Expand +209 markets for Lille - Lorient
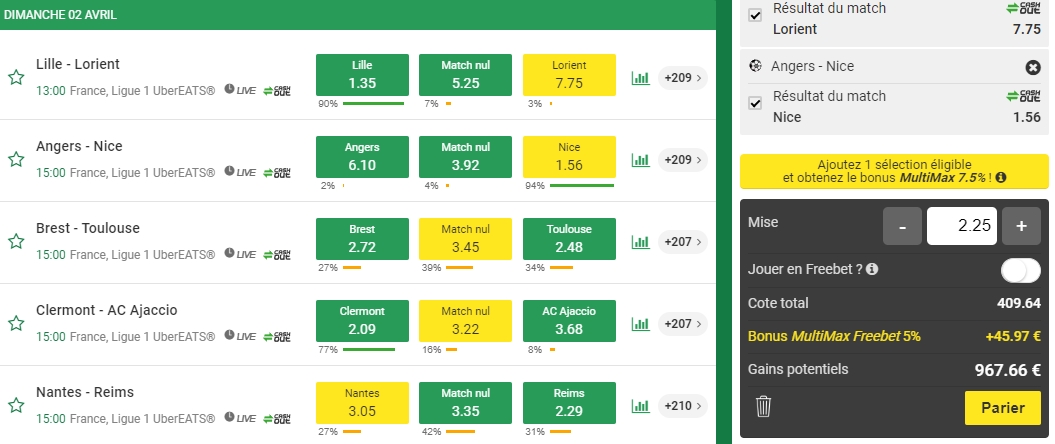The width and height of the screenshot is (1055, 444). click(683, 77)
